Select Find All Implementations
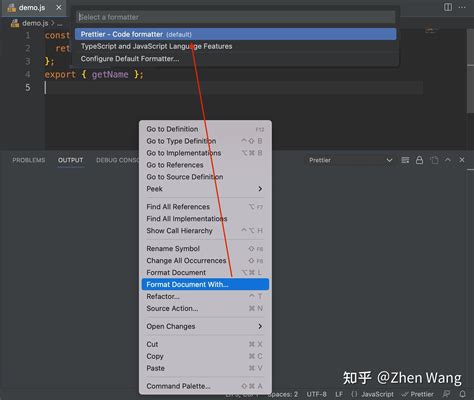This screenshot has width=474, height=400. 205,219
